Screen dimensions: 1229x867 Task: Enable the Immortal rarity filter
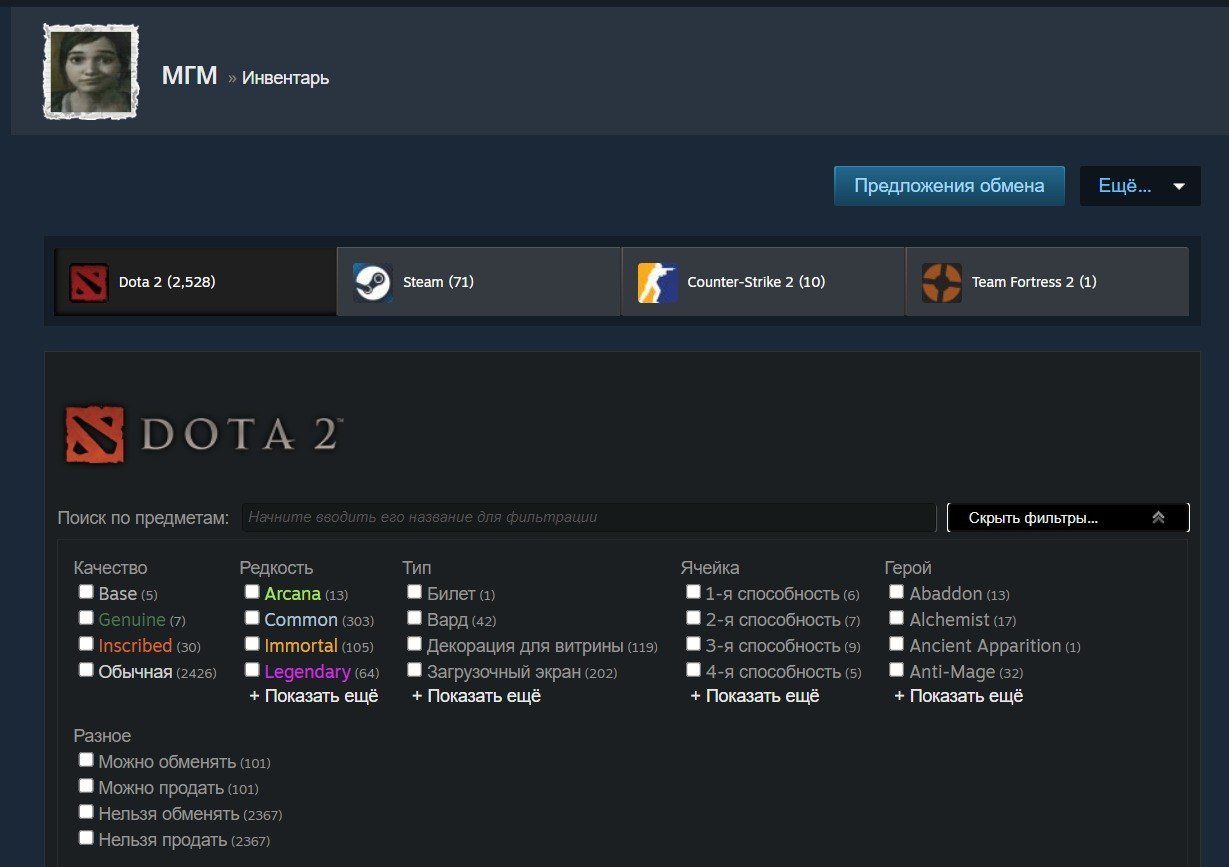pyautogui.click(x=252, y=644)
